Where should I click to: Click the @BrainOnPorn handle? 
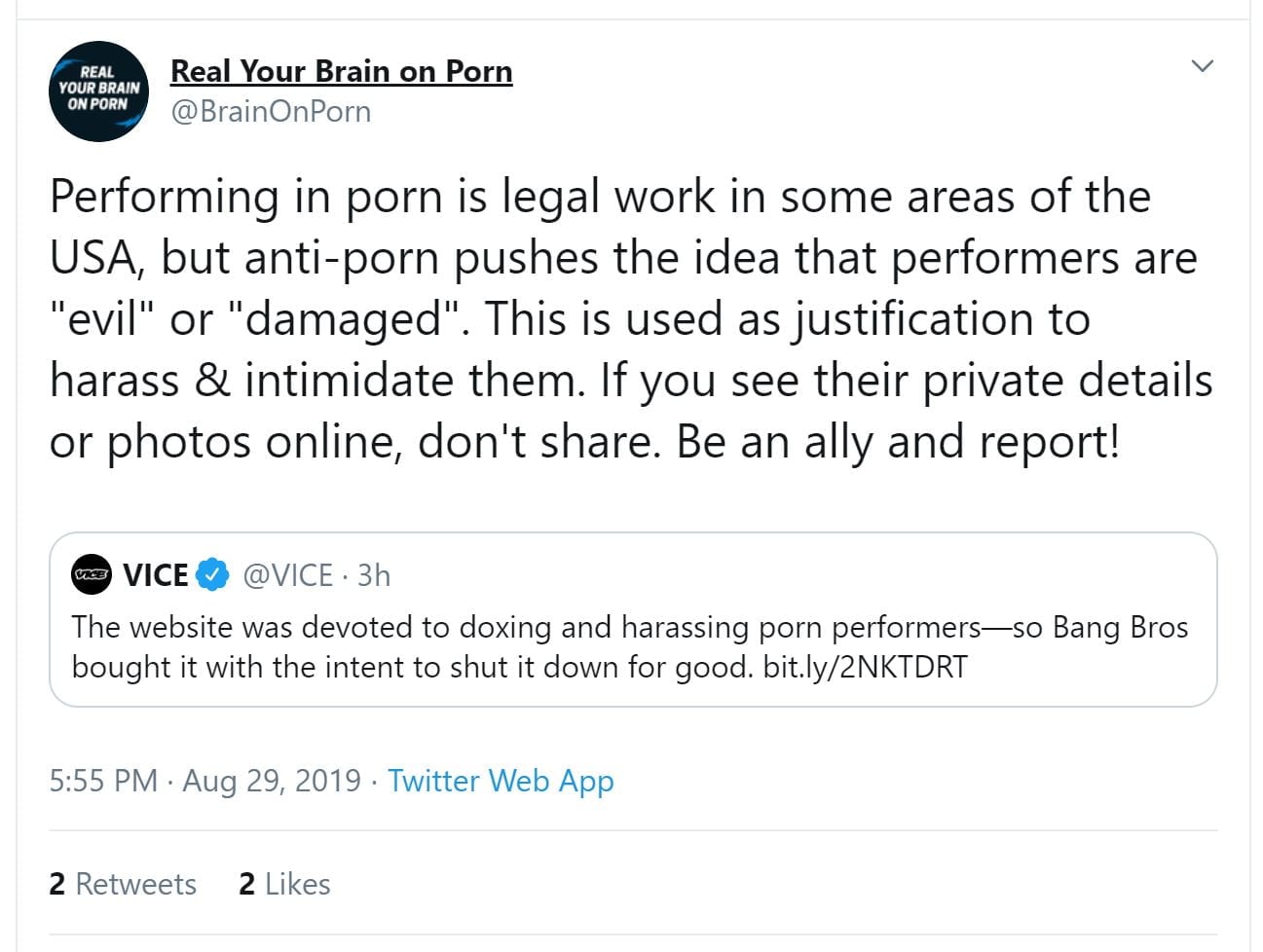pos(271,112)
